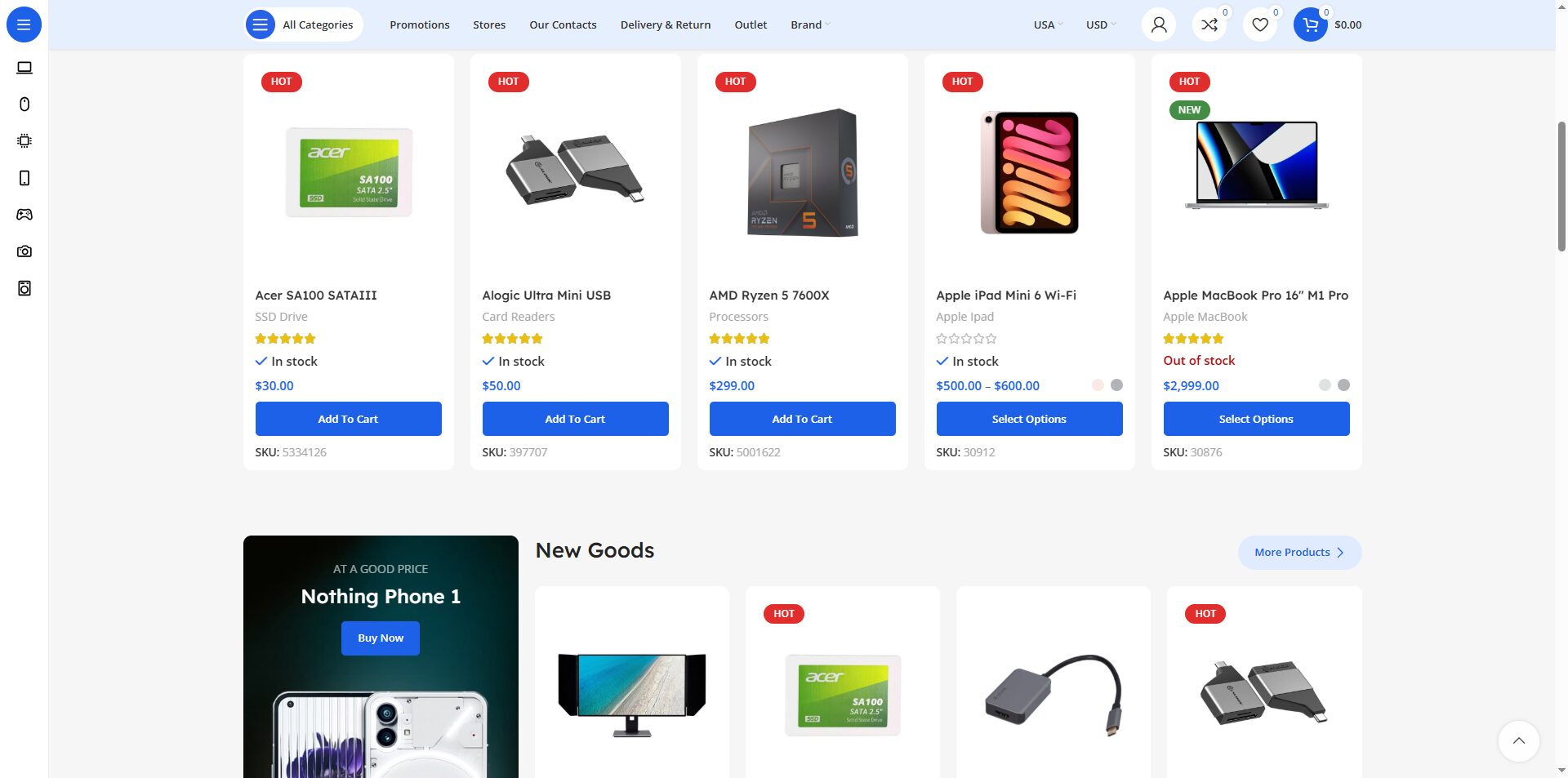Add Acer SA100 SATAIII to cart

click(x=349, y=419)
